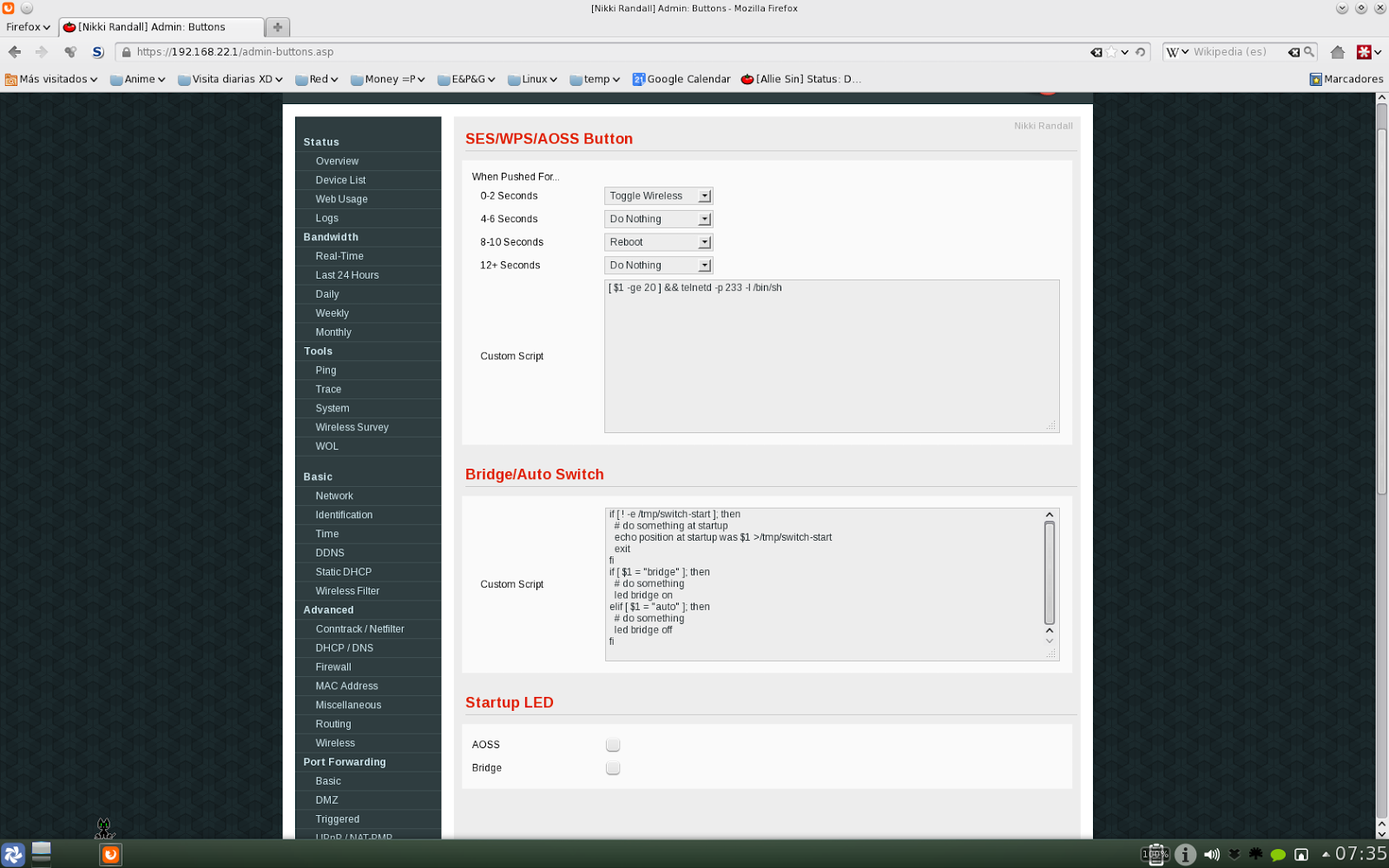Open the 0-2 Seconds action dropdown
Image resolution: width=1389 pixels, height=868 pixels.
click(658, 196)
